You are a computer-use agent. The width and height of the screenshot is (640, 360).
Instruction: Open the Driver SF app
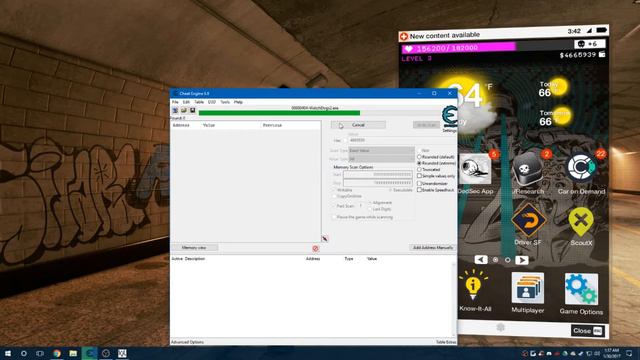(x=529, y=220)
